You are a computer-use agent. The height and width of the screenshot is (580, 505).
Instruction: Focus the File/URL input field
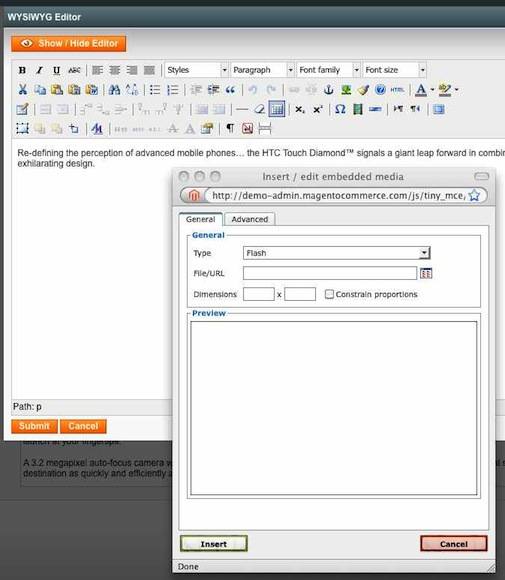pyautogui.click(x=330, y=273)
